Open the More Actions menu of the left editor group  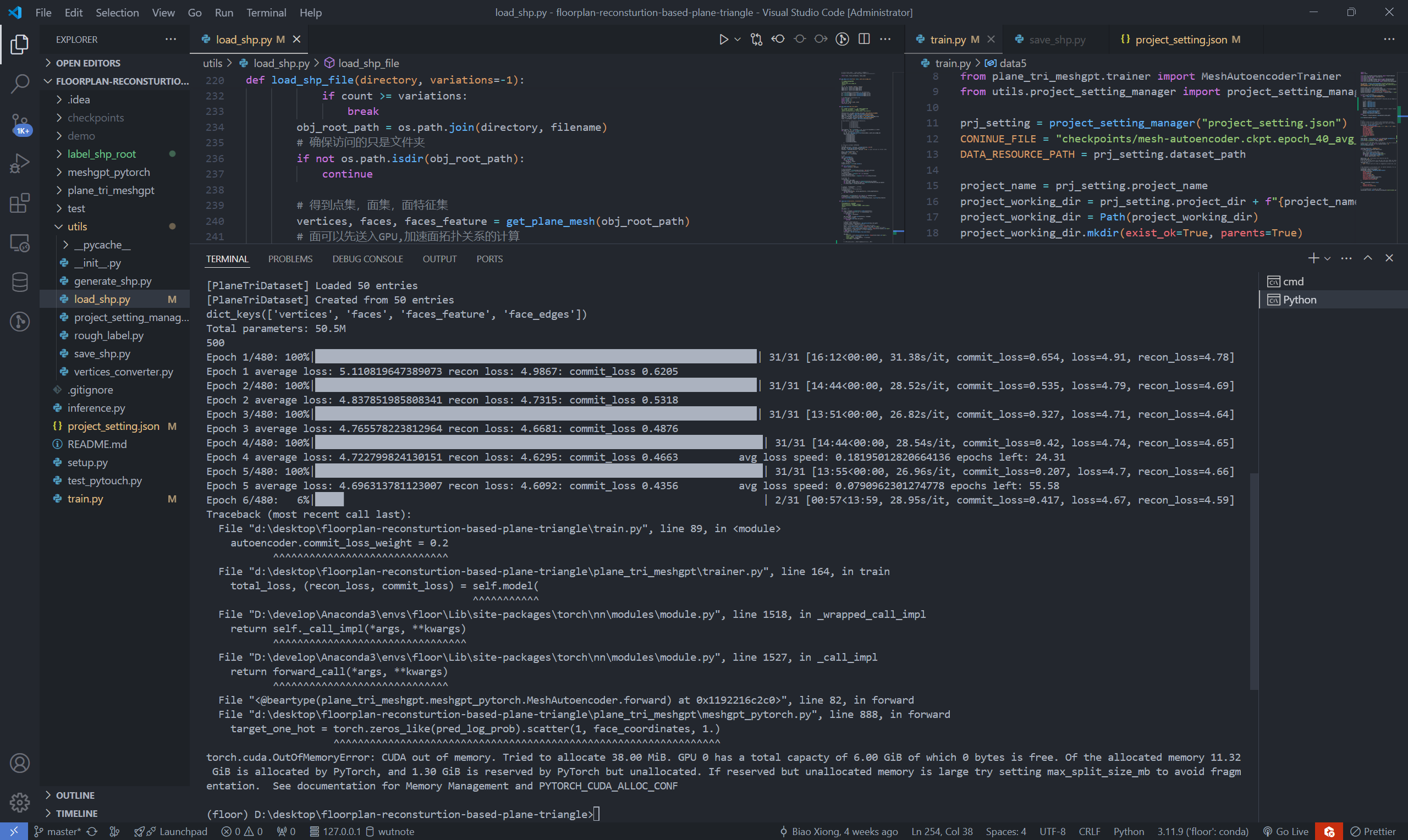[885, 39]
